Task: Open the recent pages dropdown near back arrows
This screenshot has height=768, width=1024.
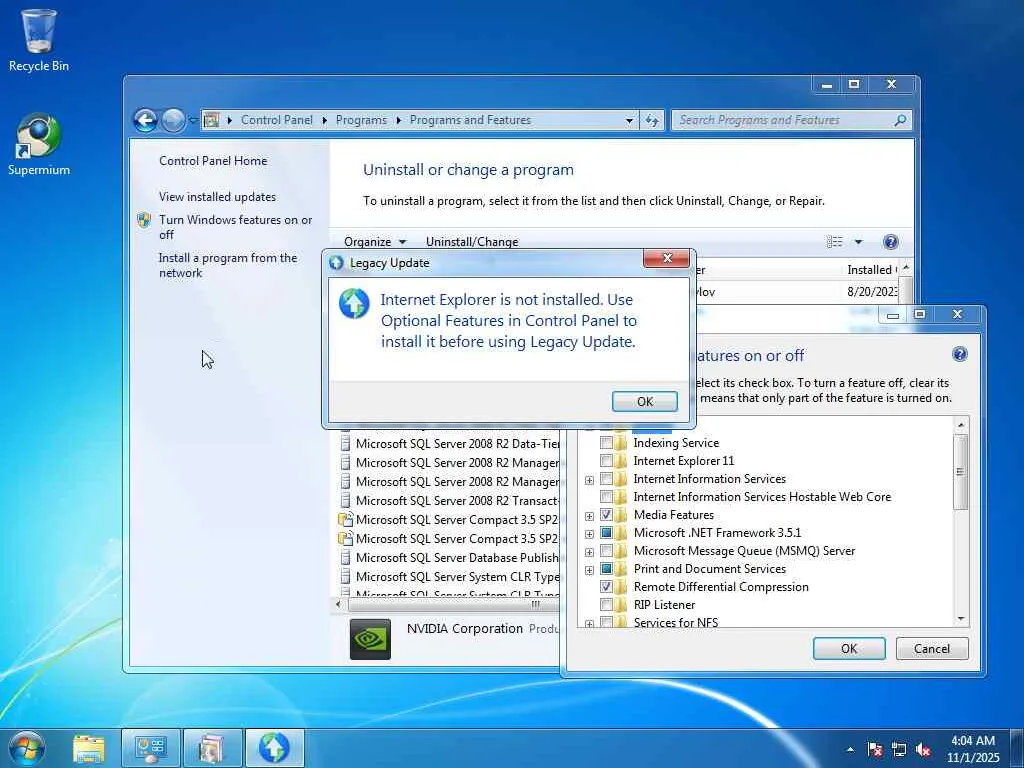Action: [193, 120]
